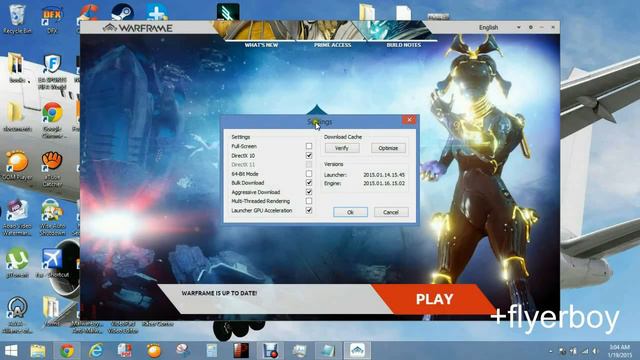The height and width of the screenshot is (360, 640).
Task: Open the Steam desktop icon
Action: click(x=122, y=12)
